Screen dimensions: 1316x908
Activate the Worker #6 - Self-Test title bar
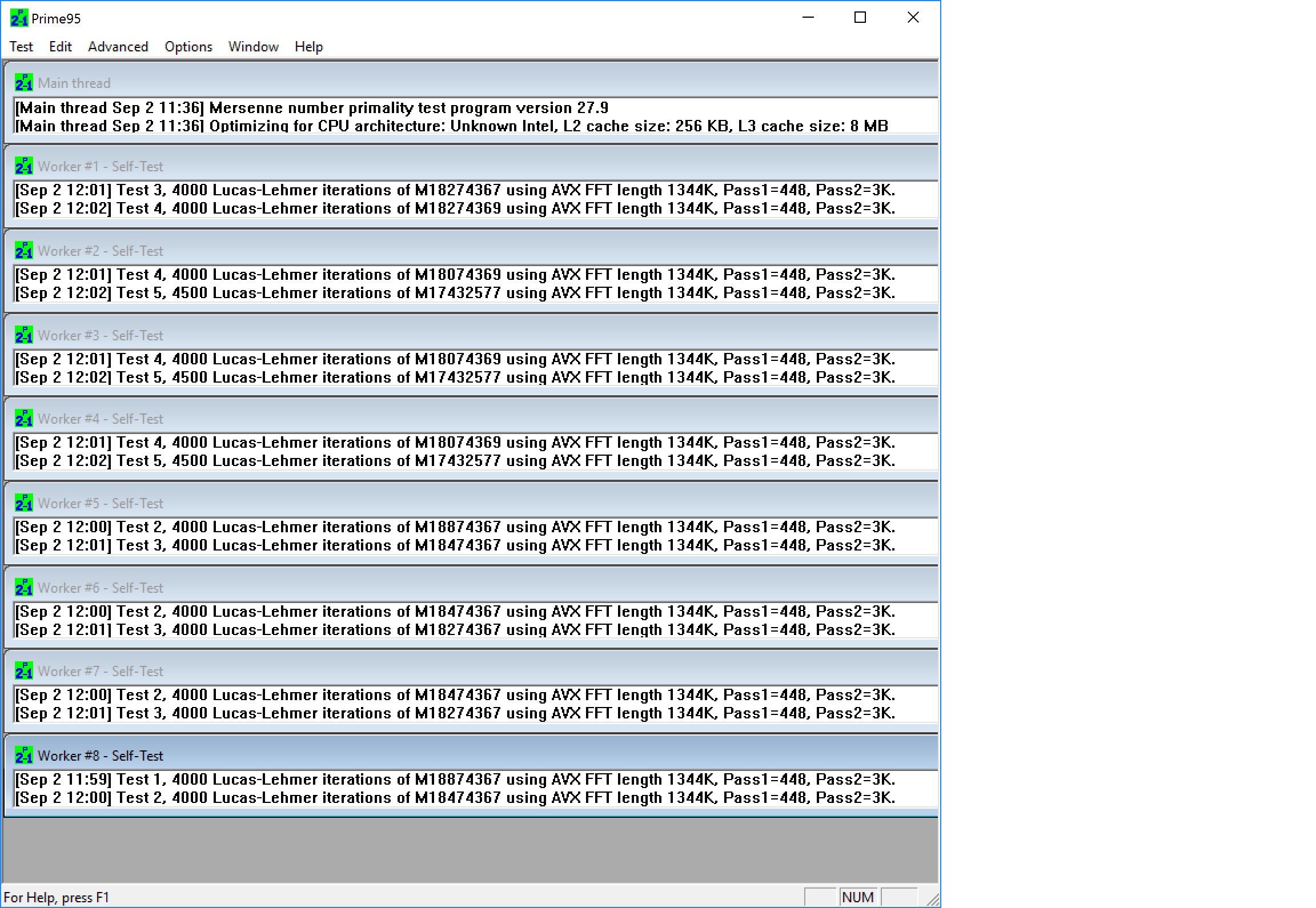coord(471,585)
